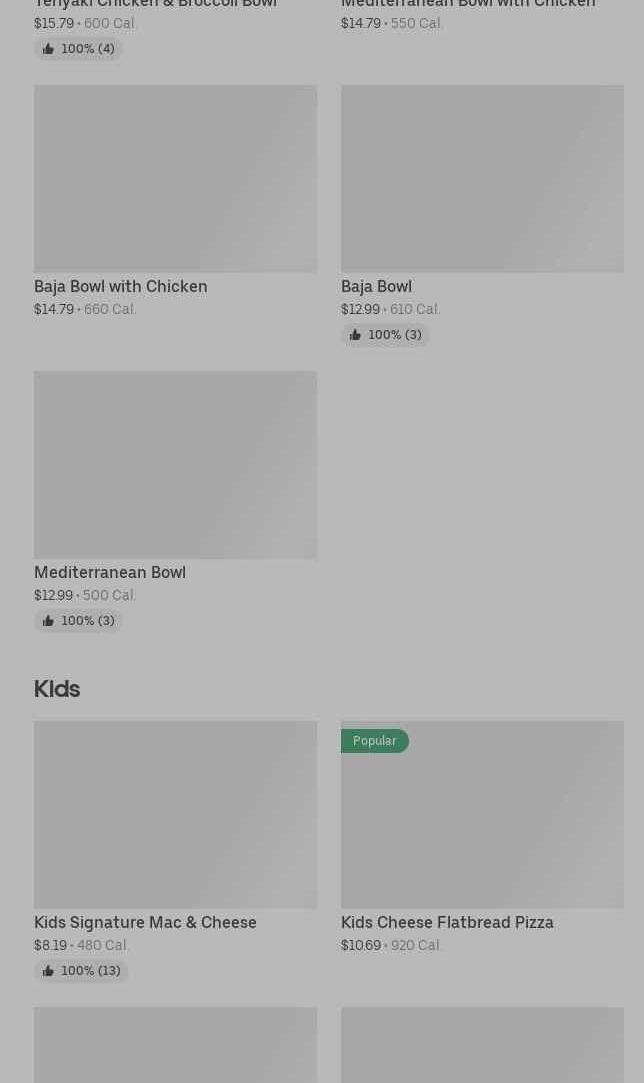This screenshot has width=644, height=1083.
Task: Click the $10.69 price for Kids Flatbread Pizza
Action: [x=360, y=945]
